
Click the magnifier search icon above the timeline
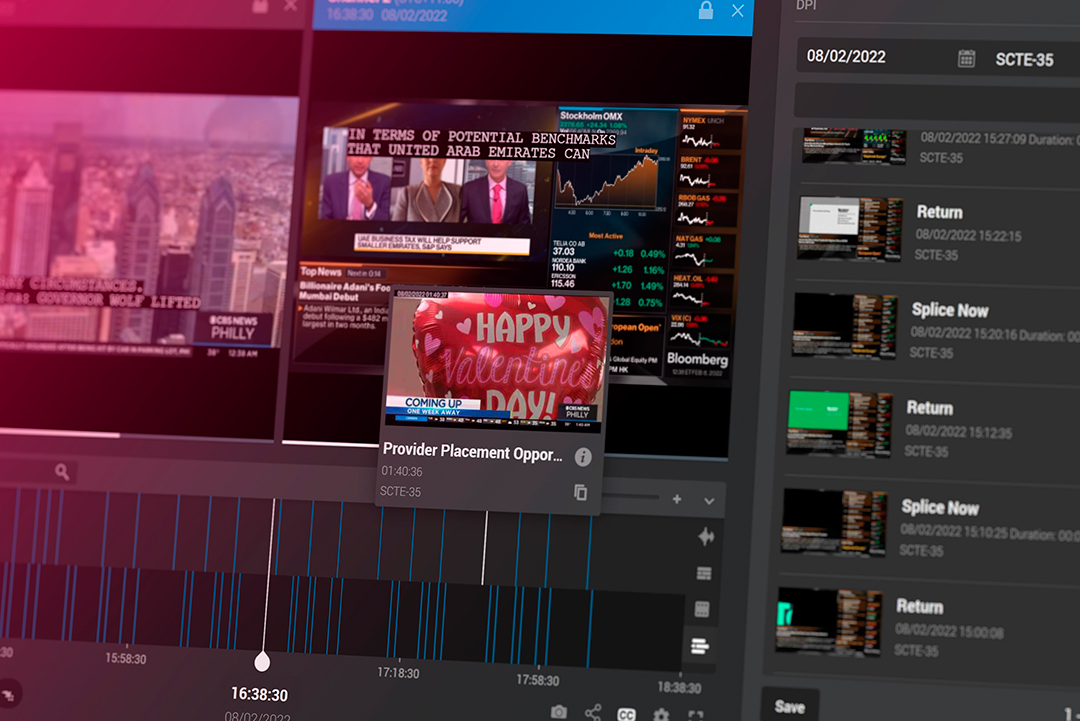tap(62, 472)
